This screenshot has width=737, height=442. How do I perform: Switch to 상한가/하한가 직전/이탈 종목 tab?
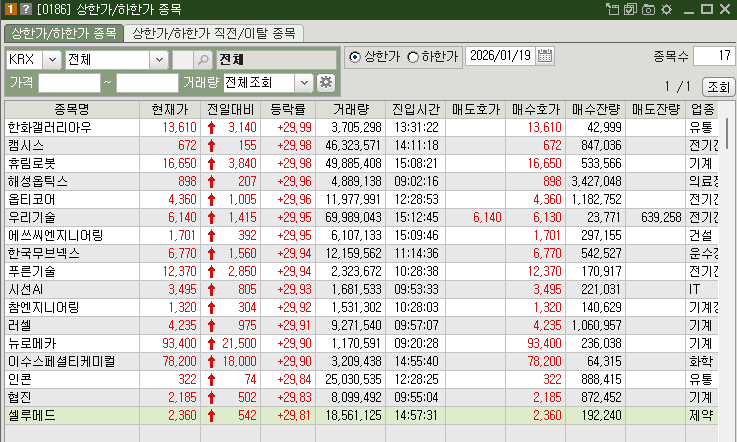pyautogui.click(x=214, y=33)
